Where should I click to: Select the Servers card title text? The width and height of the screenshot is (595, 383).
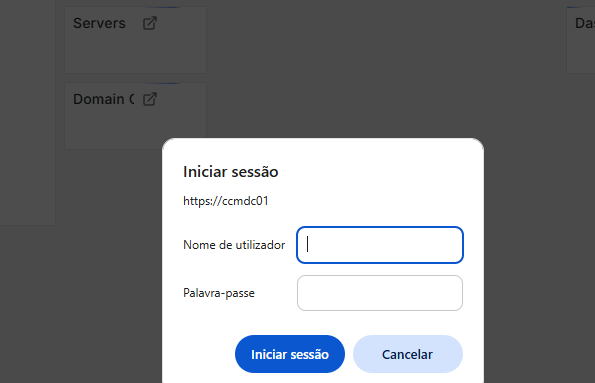[99, 23]
